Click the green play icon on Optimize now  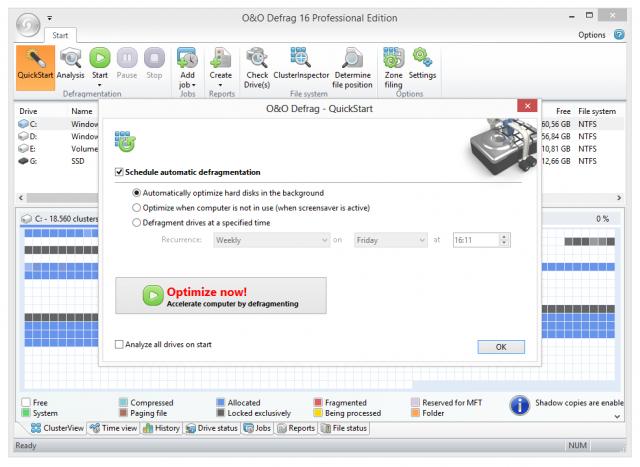(153, 296)
